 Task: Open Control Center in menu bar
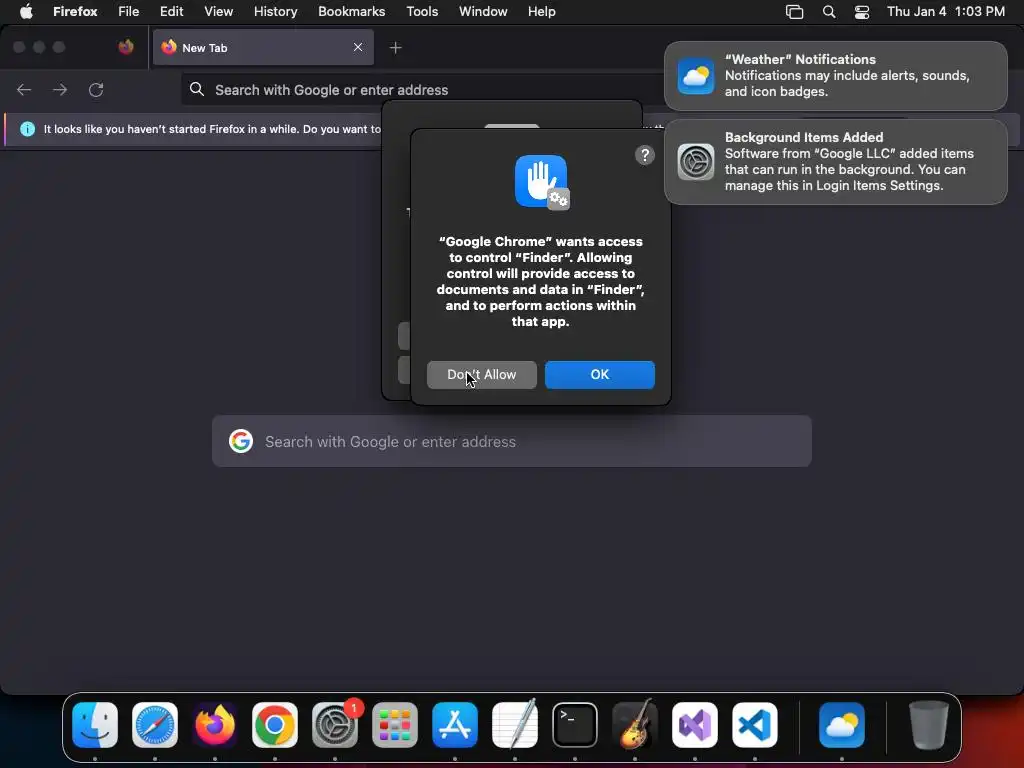tap(862, 11)
